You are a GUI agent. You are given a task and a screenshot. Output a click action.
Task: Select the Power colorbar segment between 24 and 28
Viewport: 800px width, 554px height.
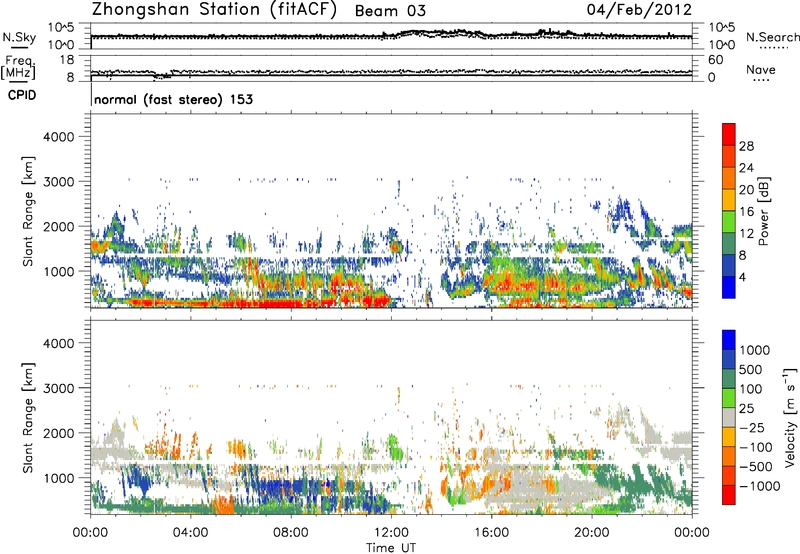pyautogui.click(x=729, y=156)
